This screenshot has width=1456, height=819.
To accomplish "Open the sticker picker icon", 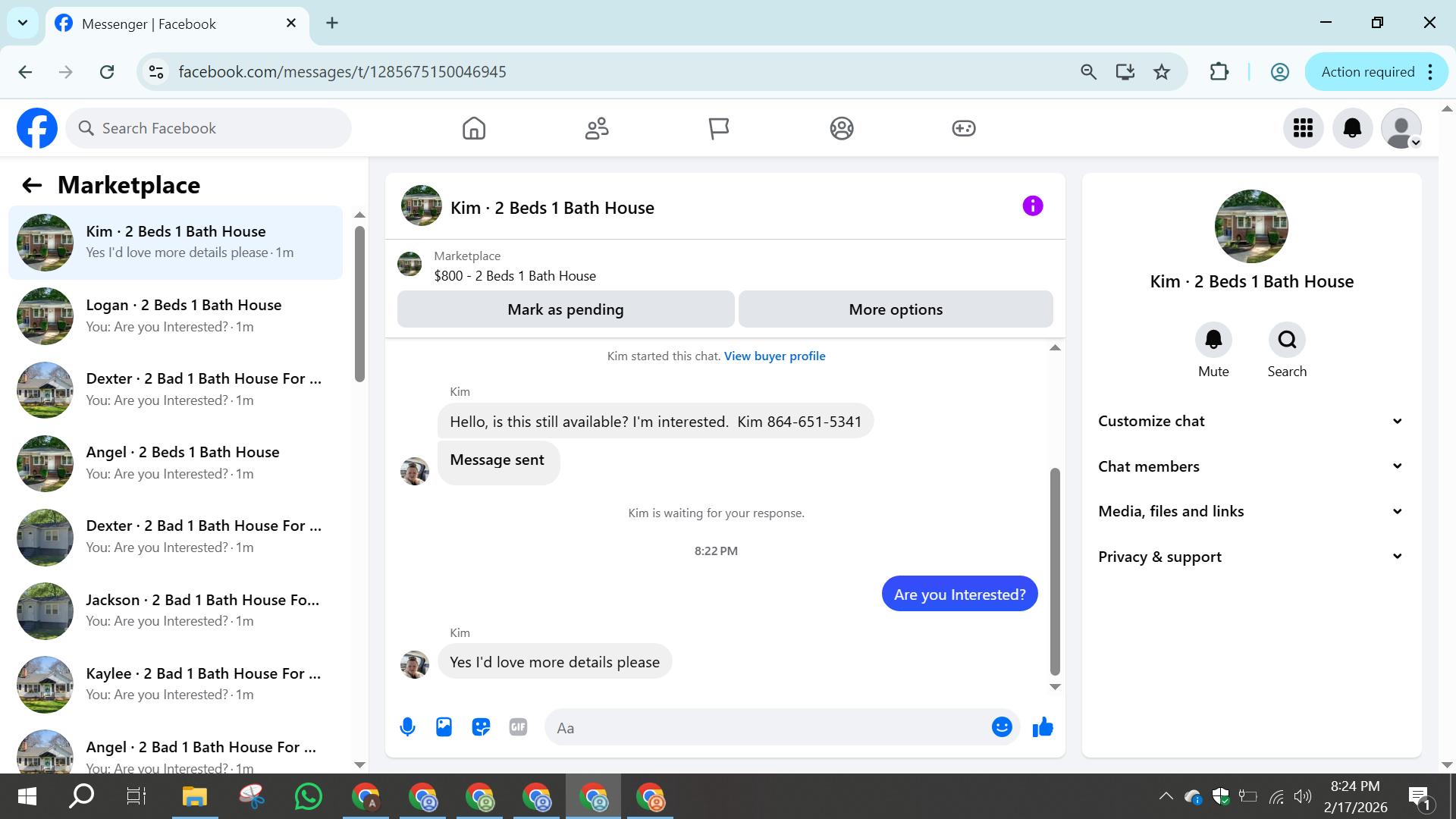I will tap(481, 727).
